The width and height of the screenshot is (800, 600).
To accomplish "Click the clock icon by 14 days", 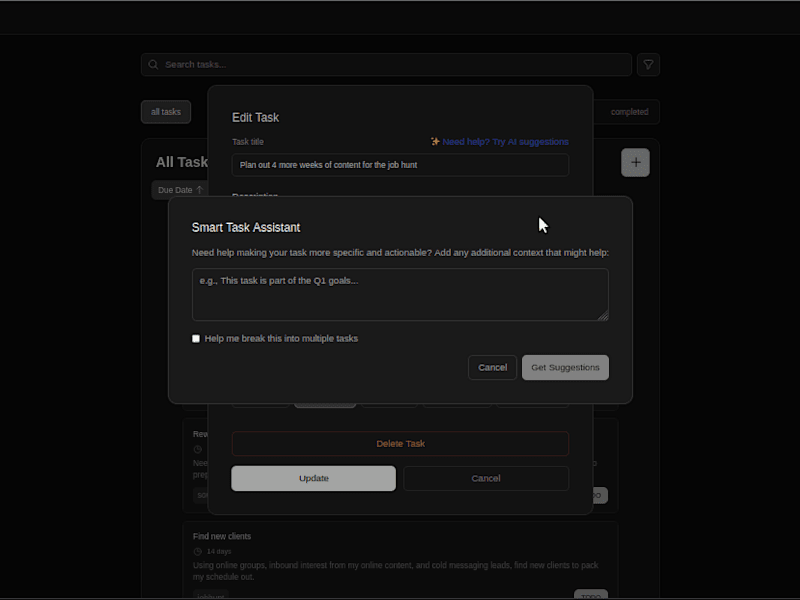I will pyautogui.click(x=198, y=551).
